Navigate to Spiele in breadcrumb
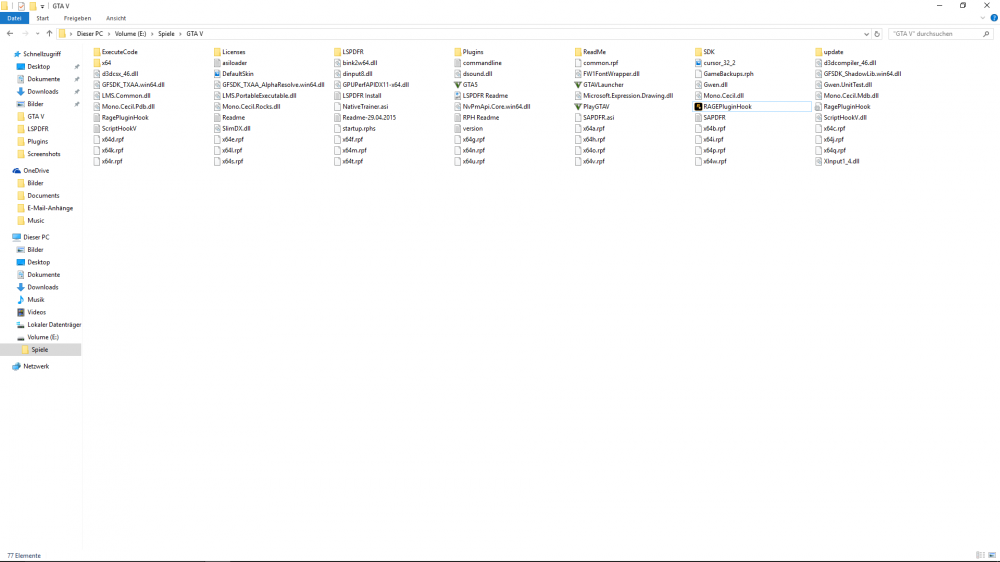 pos(166,34)
